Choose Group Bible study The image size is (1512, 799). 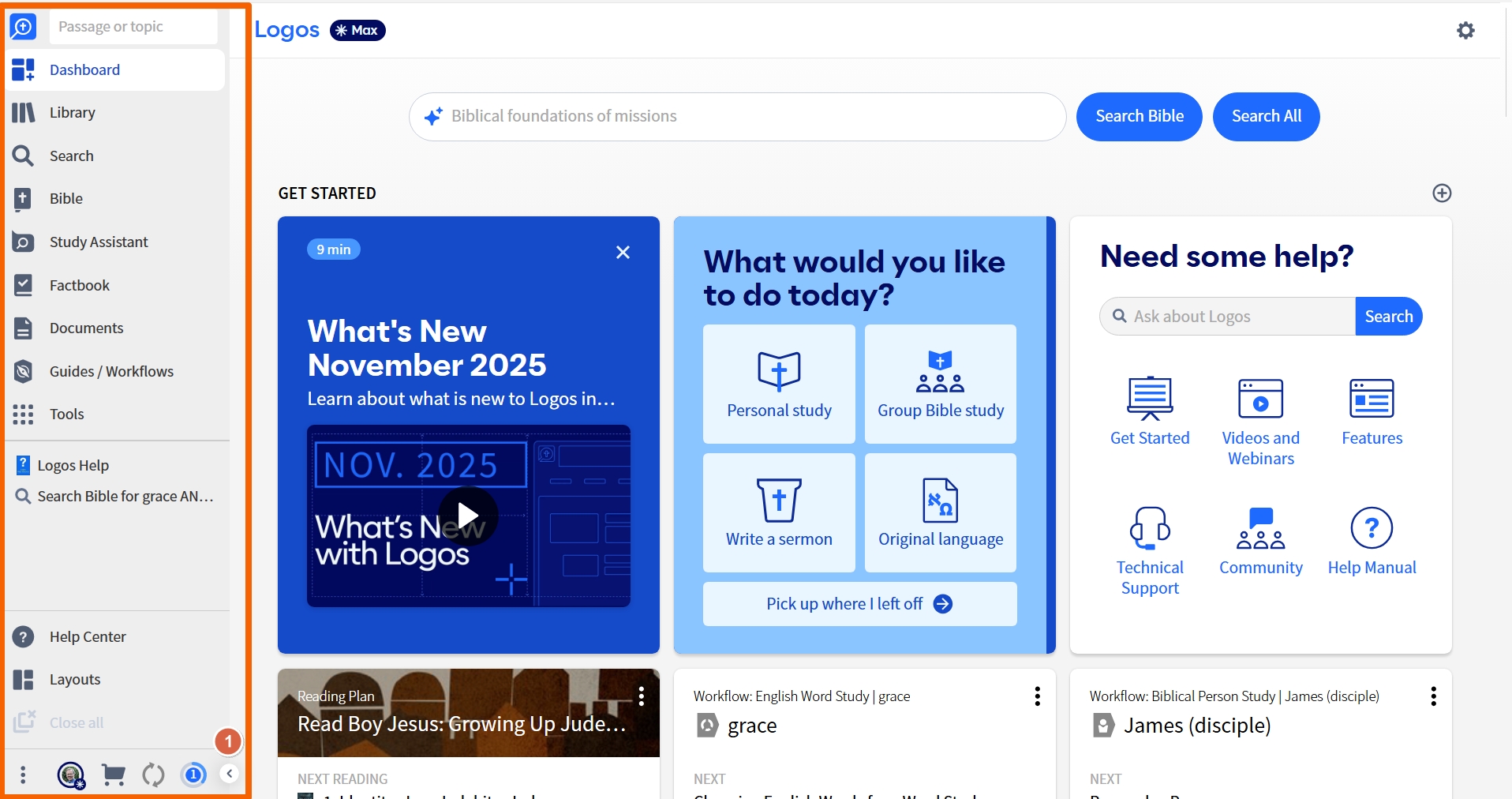941,384
